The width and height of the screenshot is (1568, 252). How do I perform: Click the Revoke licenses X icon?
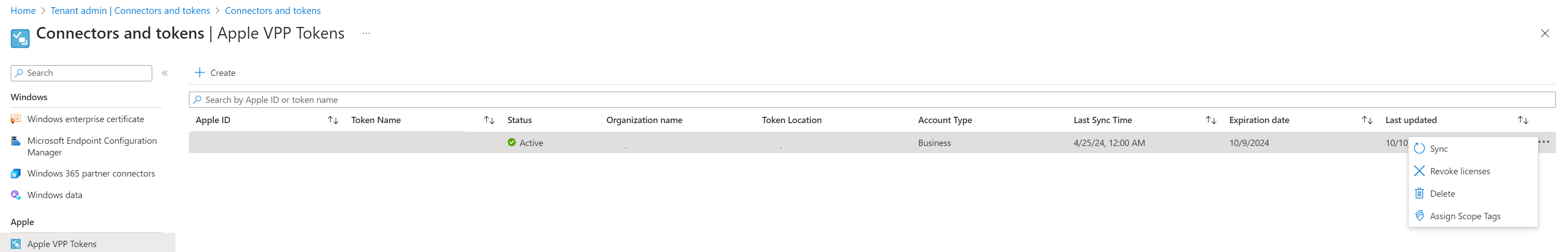point(1419,171)
